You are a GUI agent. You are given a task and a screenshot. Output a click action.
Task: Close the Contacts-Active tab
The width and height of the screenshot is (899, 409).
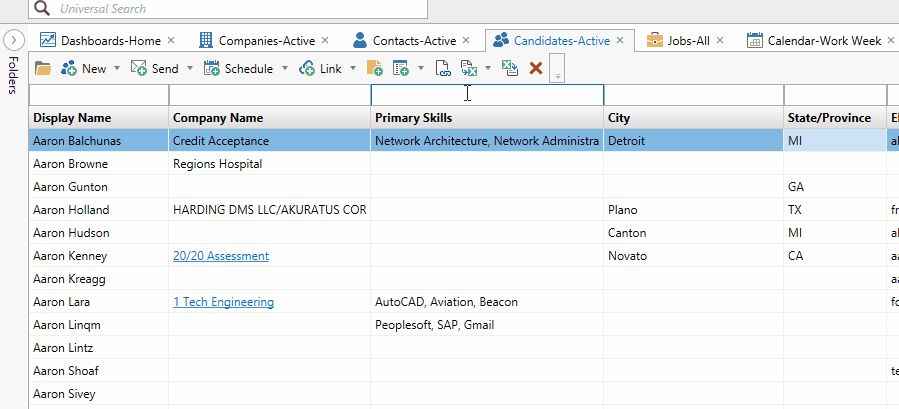click(x=466, y=40)
